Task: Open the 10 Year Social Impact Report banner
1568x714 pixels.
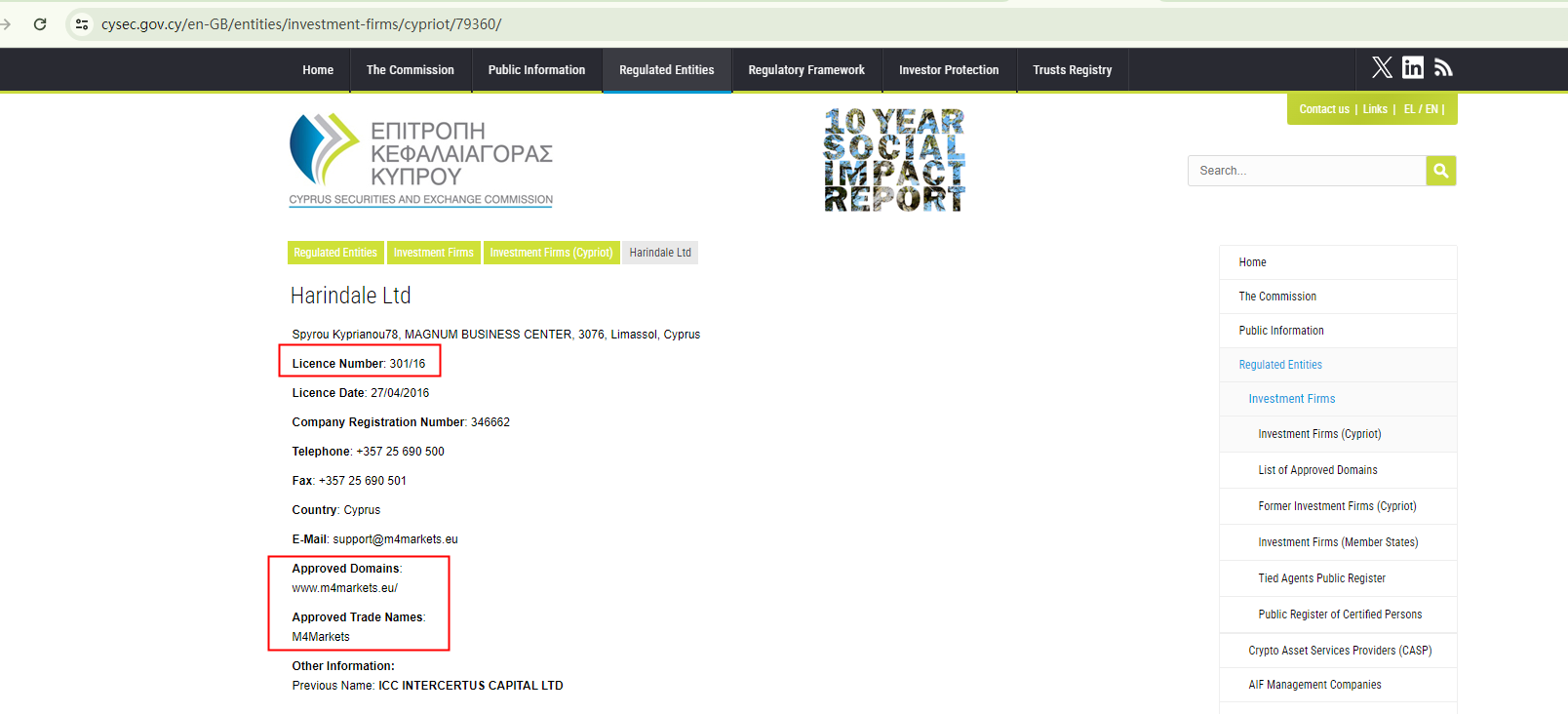Action: coord(894,160)
